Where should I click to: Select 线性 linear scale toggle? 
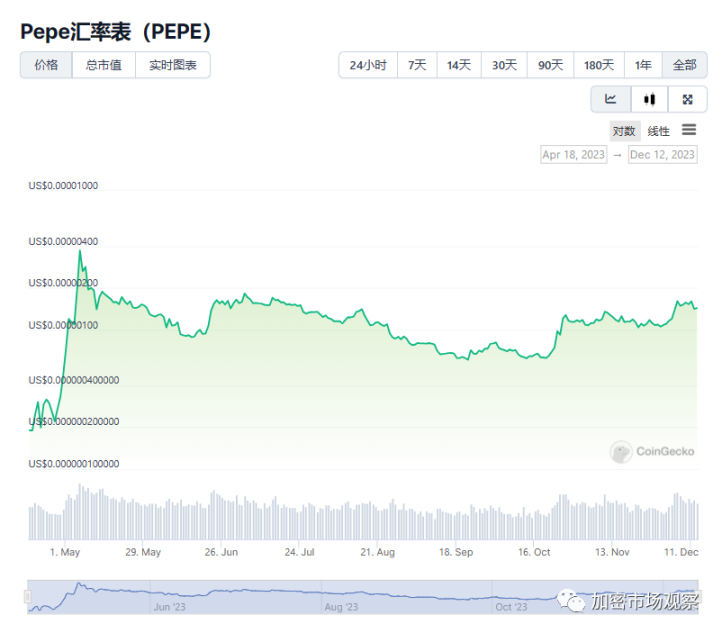[658, 131]
